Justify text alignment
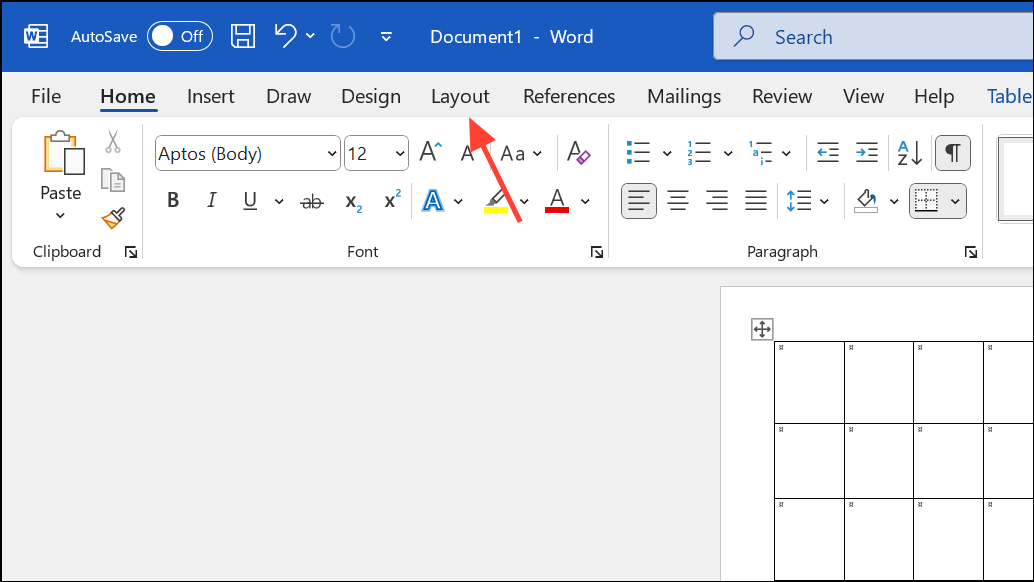Screen dimensions: 1034x582 756,200
